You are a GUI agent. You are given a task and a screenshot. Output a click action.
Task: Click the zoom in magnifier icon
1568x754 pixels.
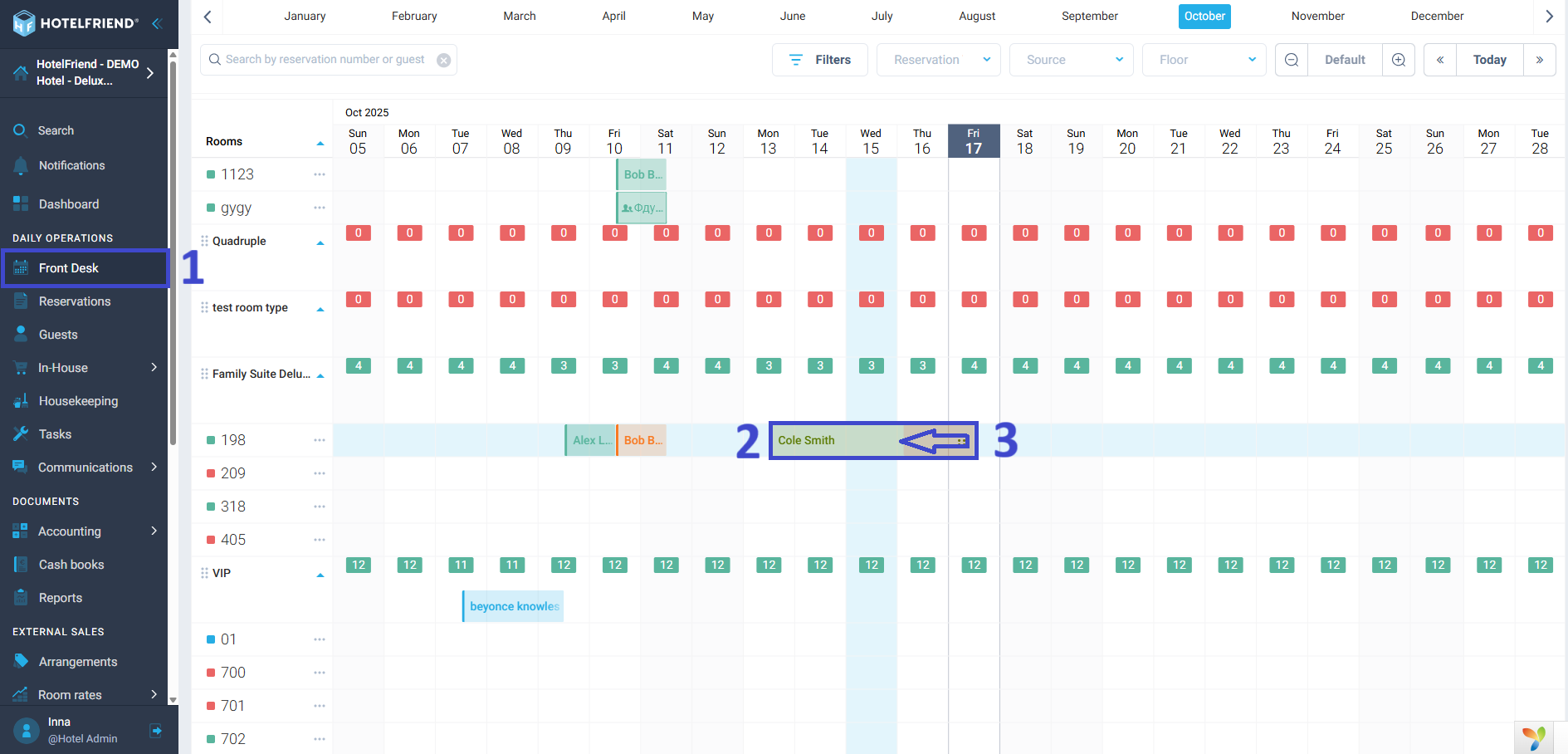pos(1399,60)
